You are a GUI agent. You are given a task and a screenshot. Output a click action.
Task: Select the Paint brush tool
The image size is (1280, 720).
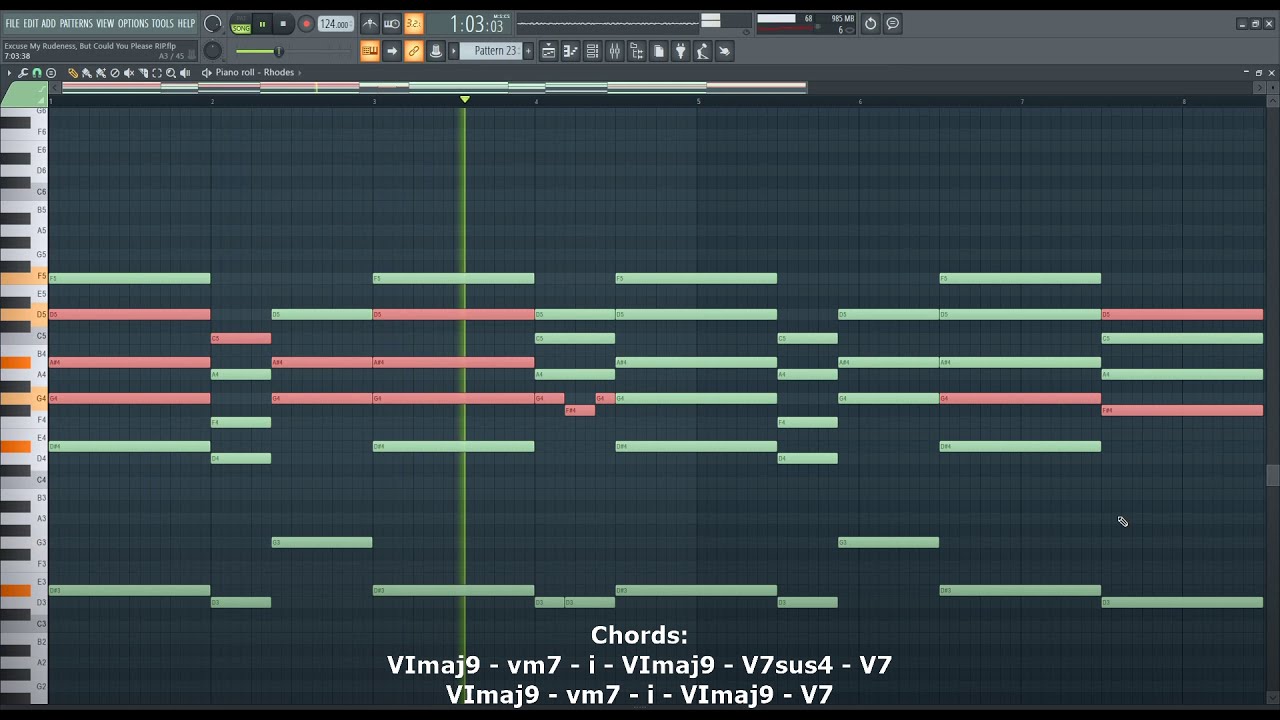pyautogui.click(x=87, y=73)
